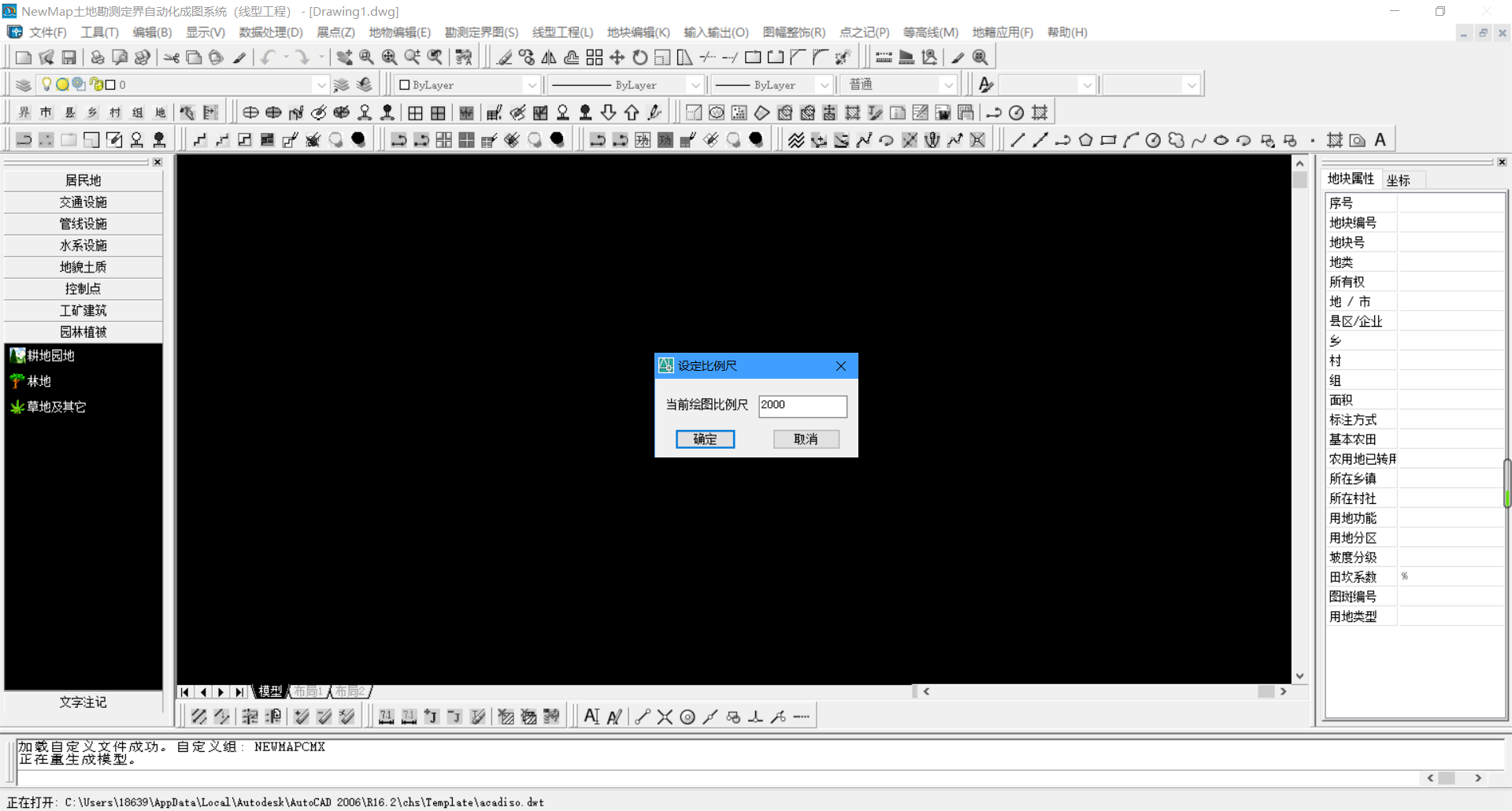Viewport: 1512px width, 811px height.
Task: Open the redo history dropdown arrow
Action: coord(321,57)
